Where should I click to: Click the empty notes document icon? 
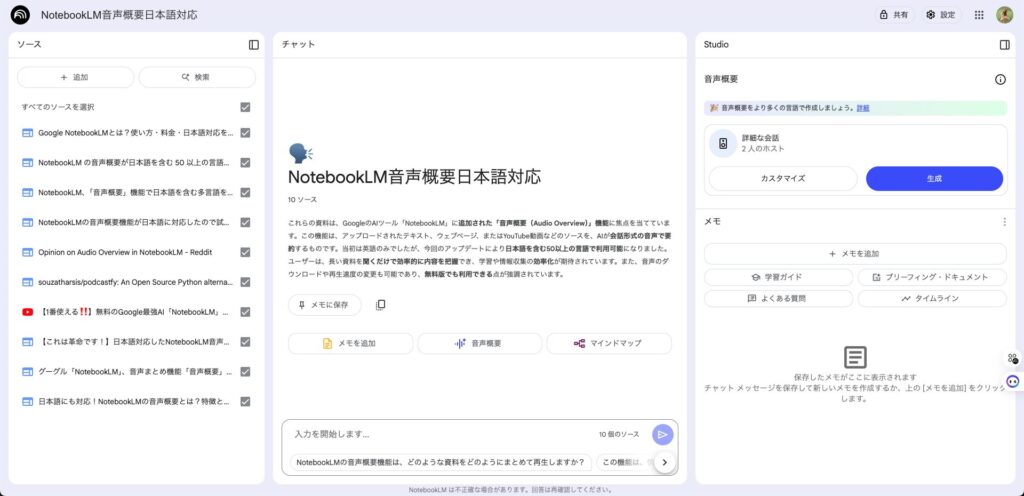pyautogui.click(x=856, y=358)
